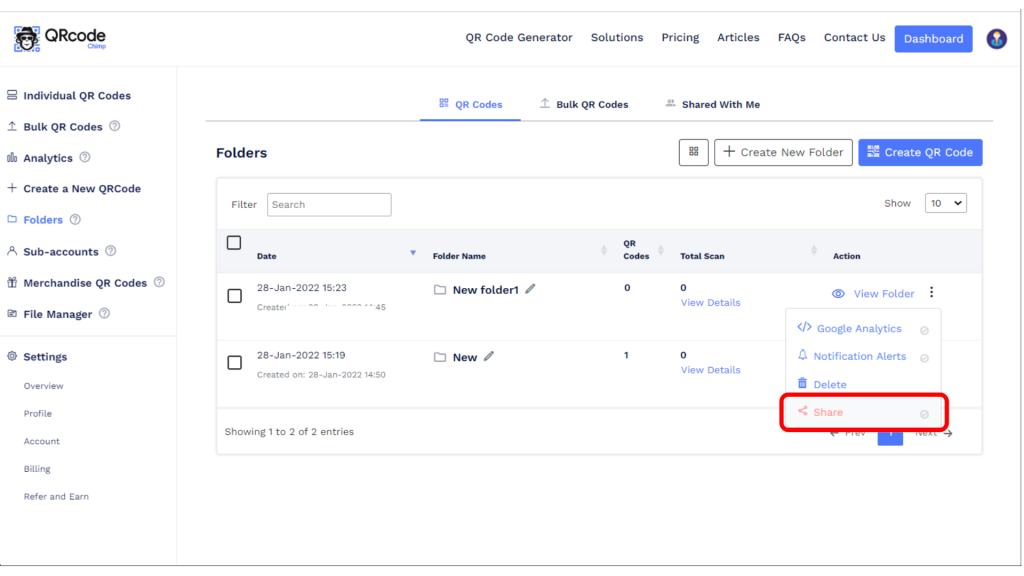Open Merchandise QR Codes in sidebar
Viewport: 1024px width, 576px height.
click(x=85, y=283)
